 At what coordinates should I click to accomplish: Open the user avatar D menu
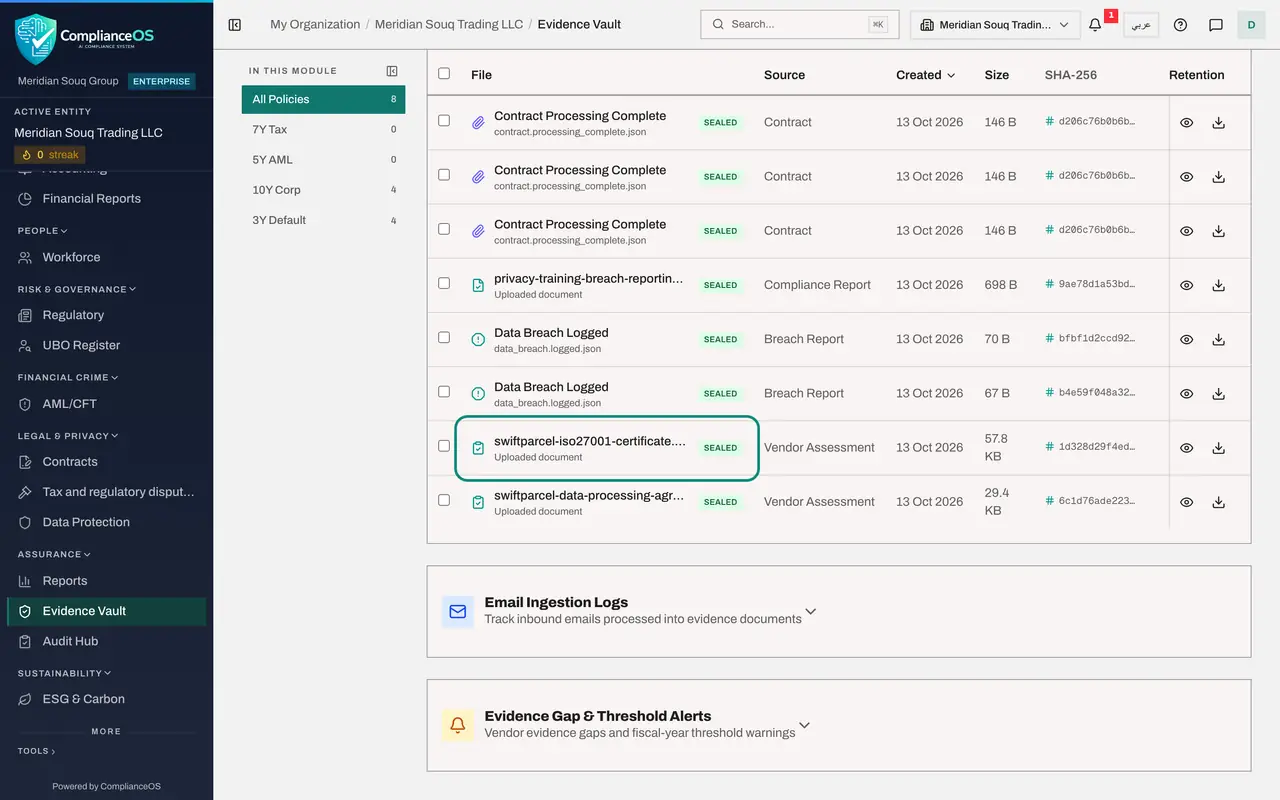pyautogui.click(x=1251, y=25)
